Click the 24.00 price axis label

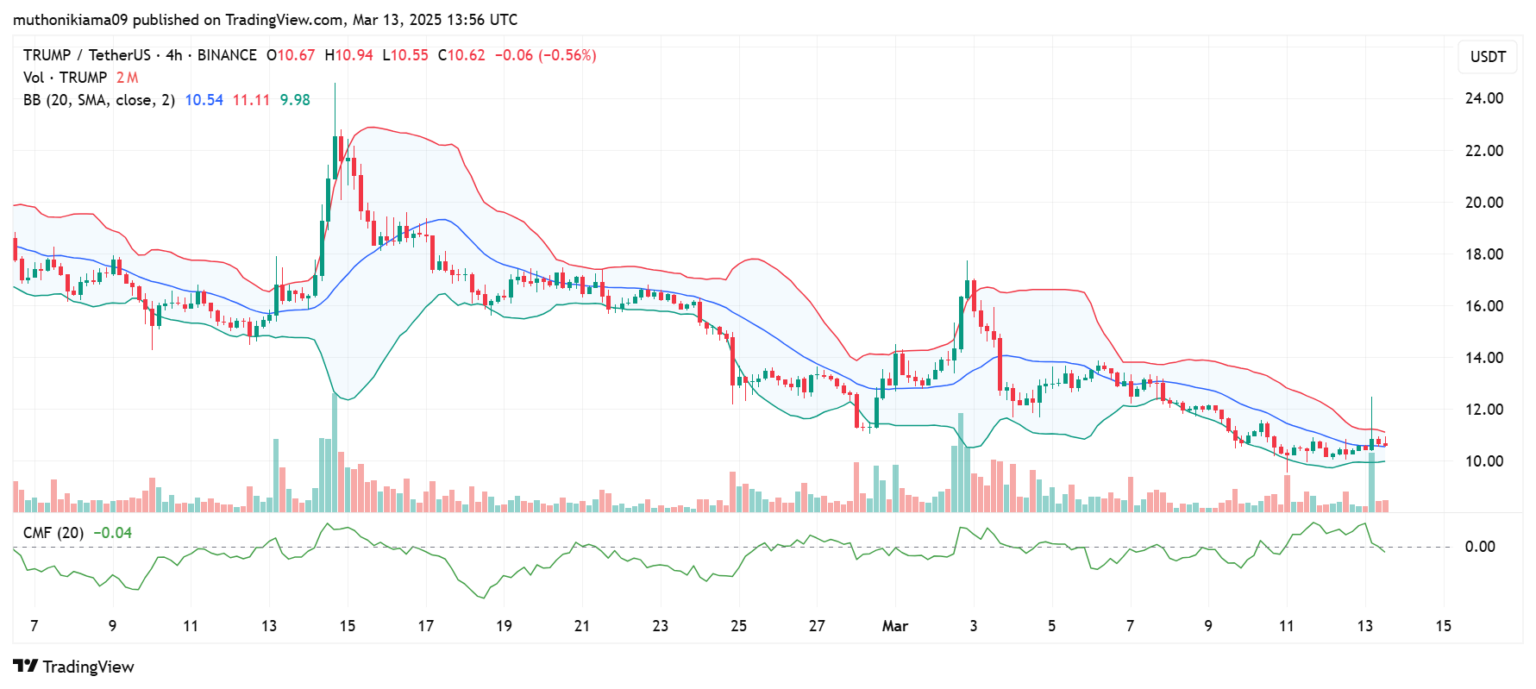pos(1485,99)
